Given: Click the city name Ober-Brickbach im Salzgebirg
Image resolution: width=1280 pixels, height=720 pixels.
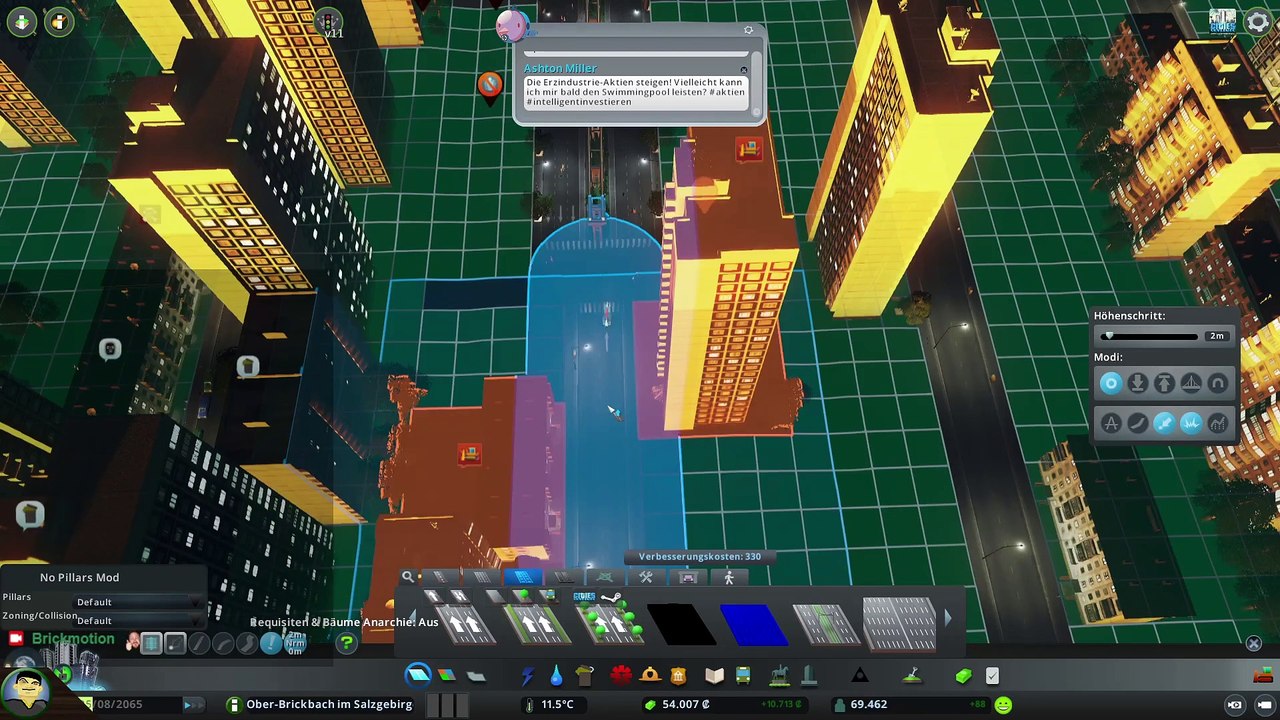Looking at the screenshot, I should (328, 705).
